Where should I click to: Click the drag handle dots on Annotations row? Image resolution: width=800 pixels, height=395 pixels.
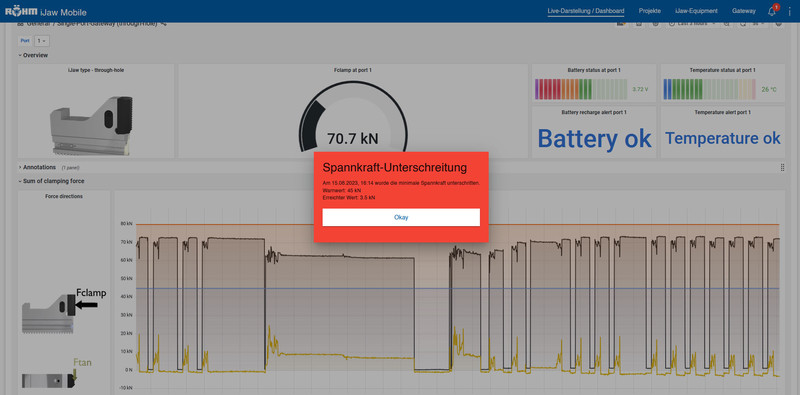782,167
